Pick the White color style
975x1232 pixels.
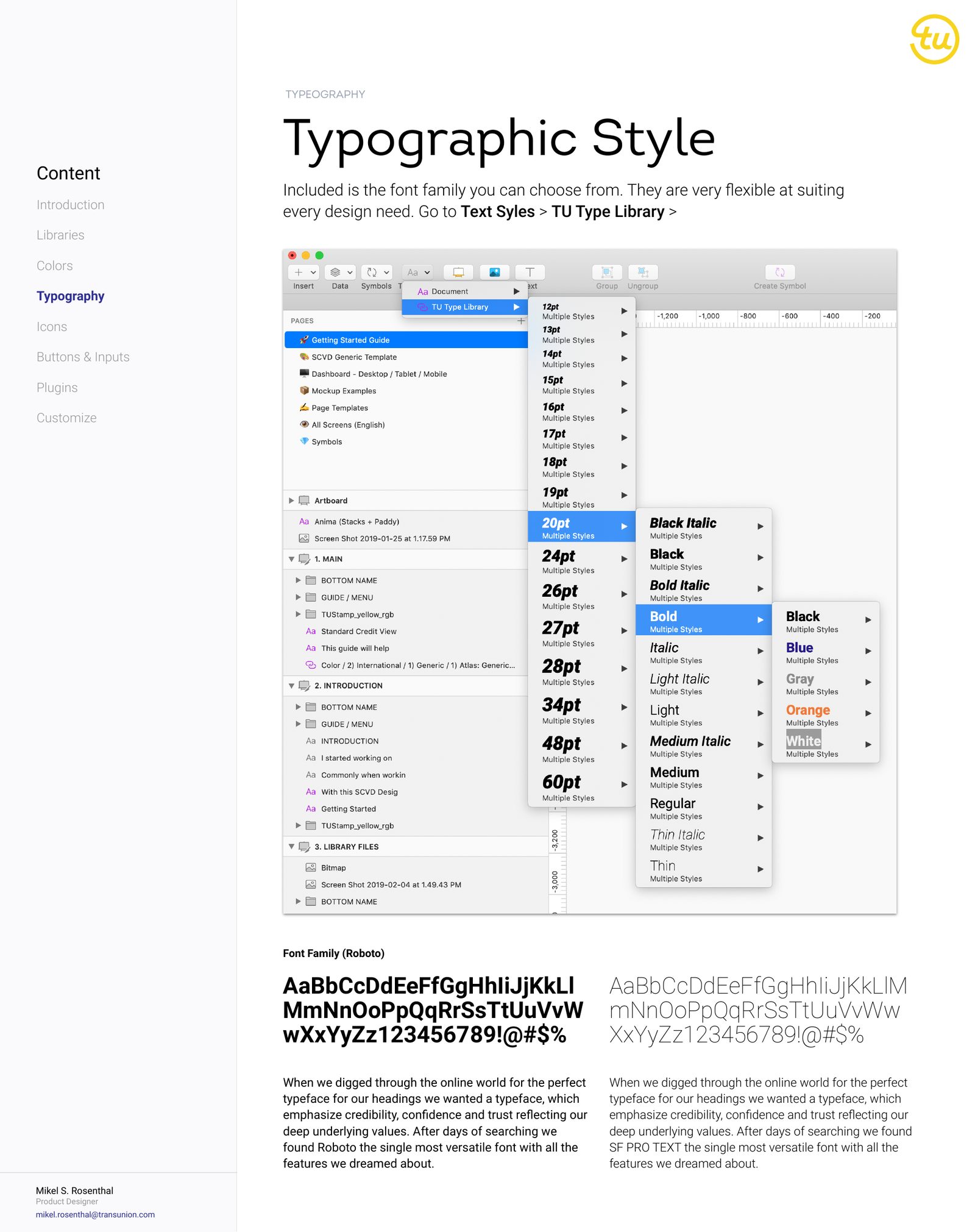826,745
